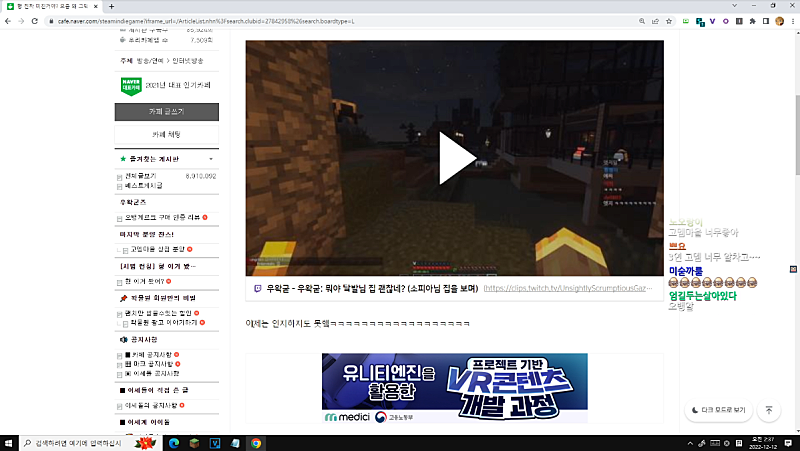
Task: Open the Windows notification center
Action: tap(788, 443)
